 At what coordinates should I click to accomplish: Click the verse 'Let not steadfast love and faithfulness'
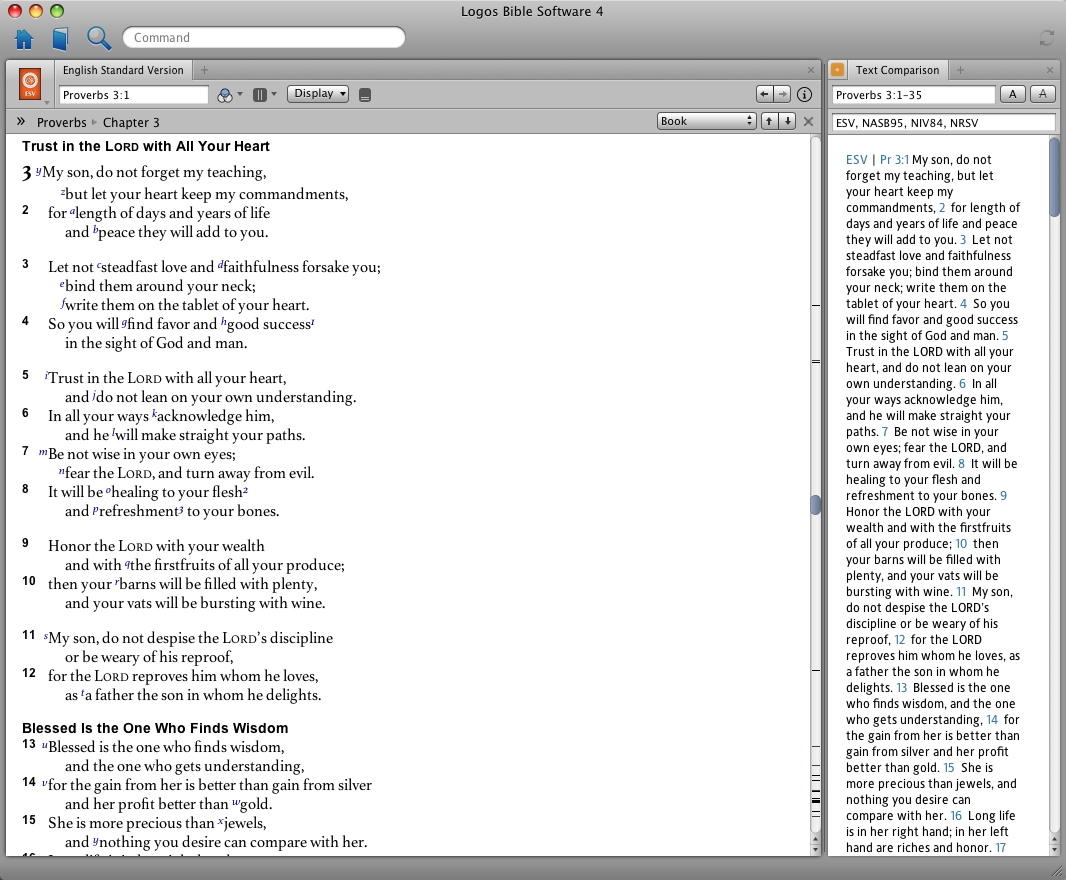coord(214,267)
